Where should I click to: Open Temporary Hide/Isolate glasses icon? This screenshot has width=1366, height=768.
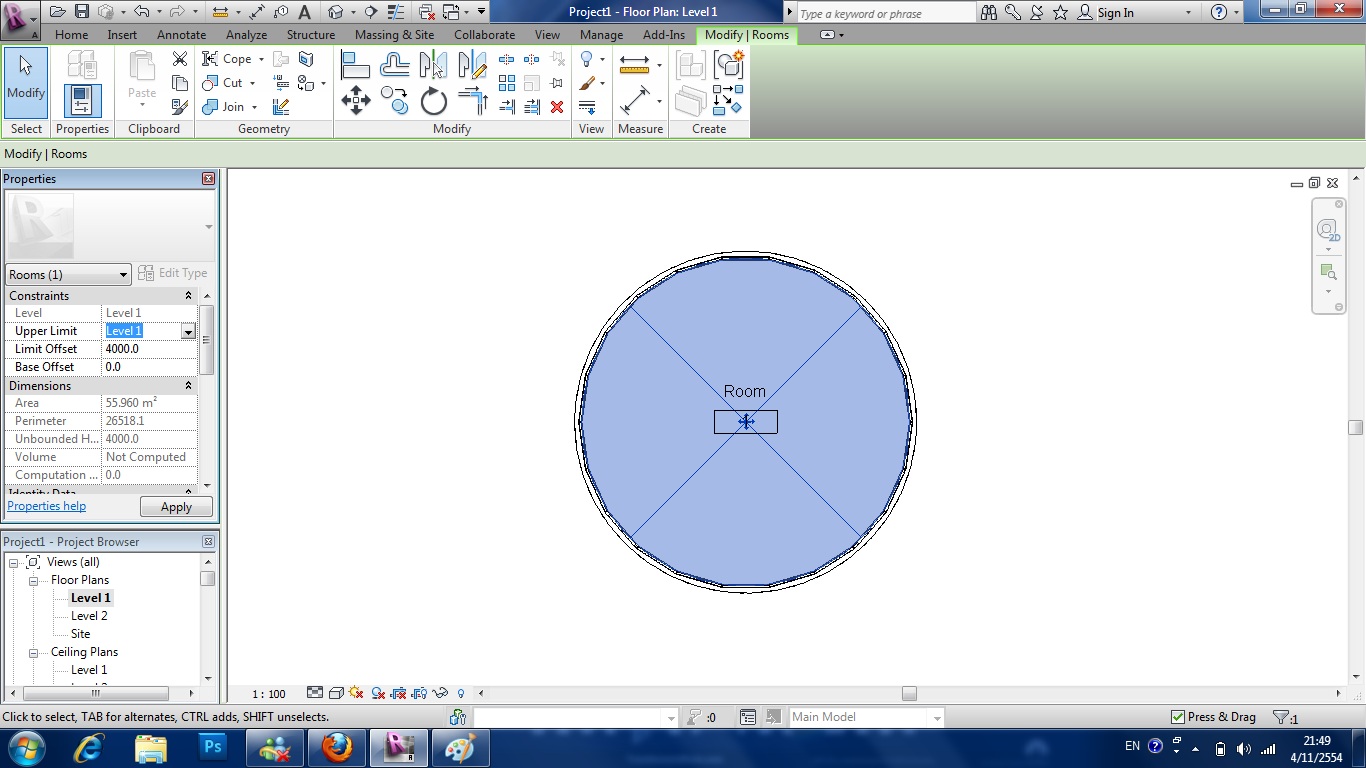point(440,693)
